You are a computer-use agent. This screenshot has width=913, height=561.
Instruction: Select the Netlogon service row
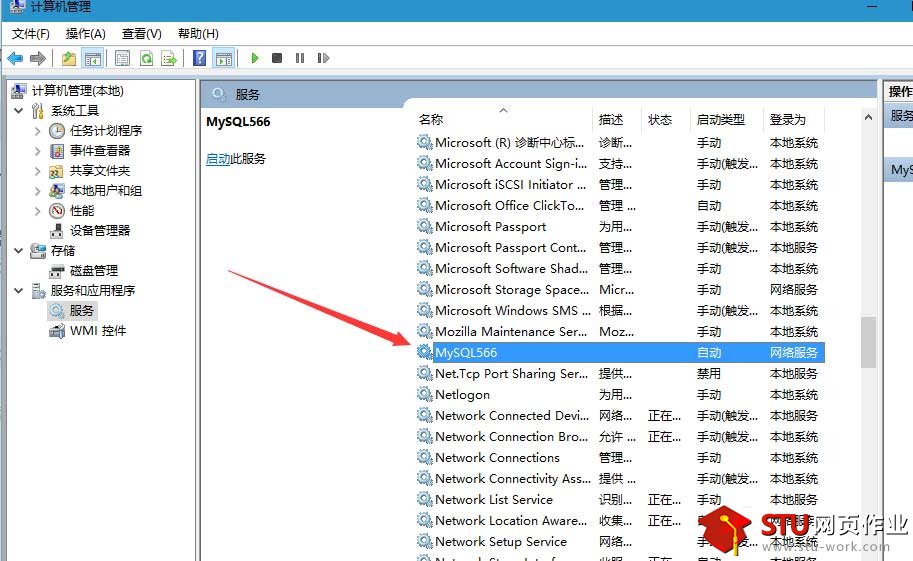point(462,394)
